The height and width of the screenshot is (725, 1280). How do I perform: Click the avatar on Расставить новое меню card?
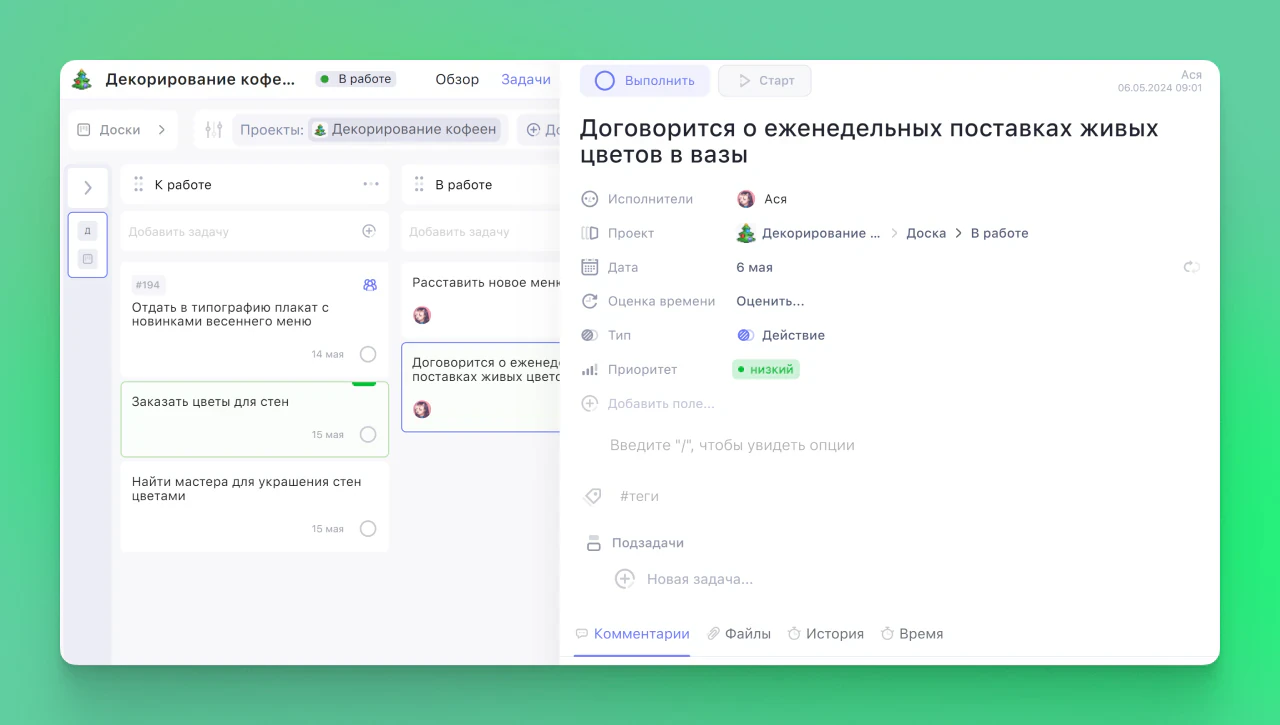422,315
